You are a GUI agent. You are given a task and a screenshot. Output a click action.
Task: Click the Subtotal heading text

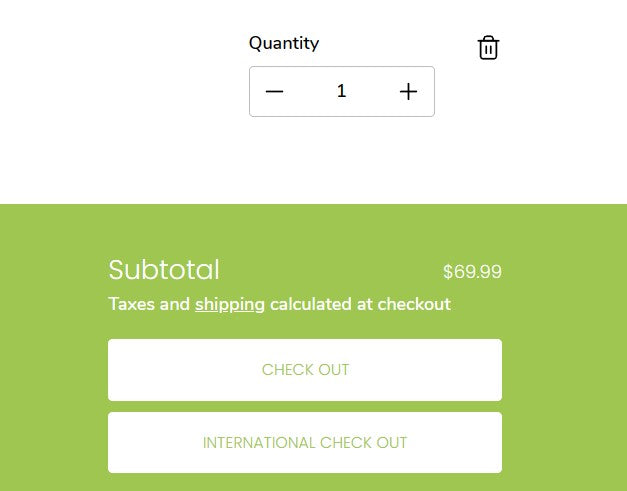(x=164, y=270)
